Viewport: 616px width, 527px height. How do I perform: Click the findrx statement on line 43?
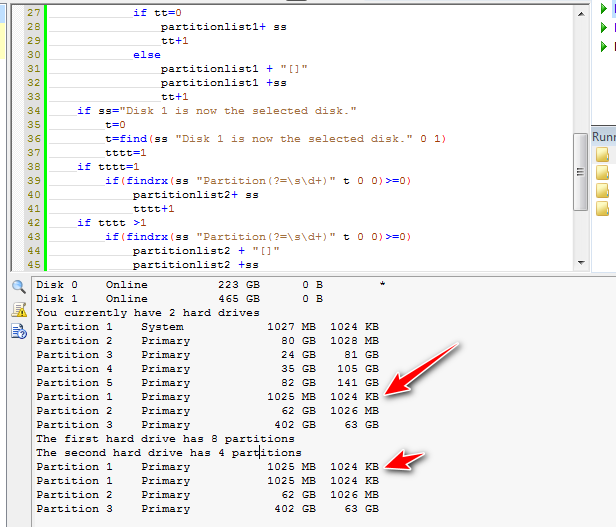click(x=258, y=237)
